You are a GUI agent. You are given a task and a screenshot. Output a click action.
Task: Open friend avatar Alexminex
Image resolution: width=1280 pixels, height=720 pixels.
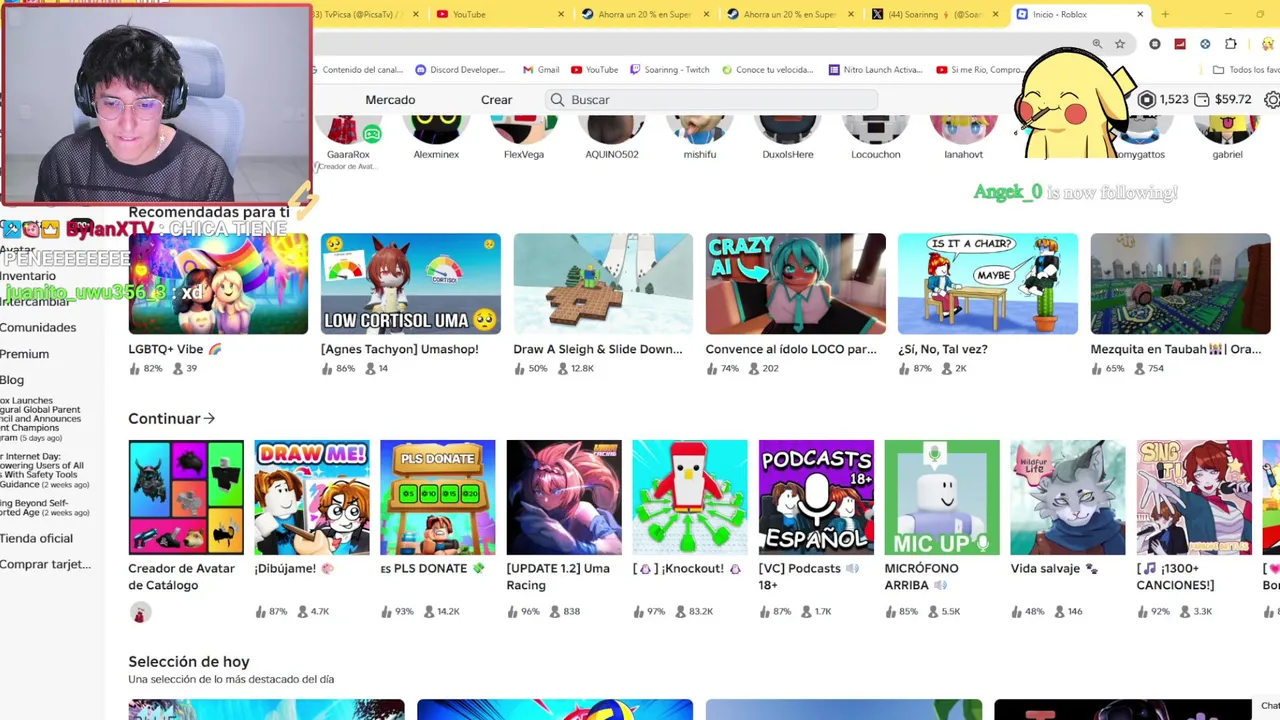tap(436, 130)
